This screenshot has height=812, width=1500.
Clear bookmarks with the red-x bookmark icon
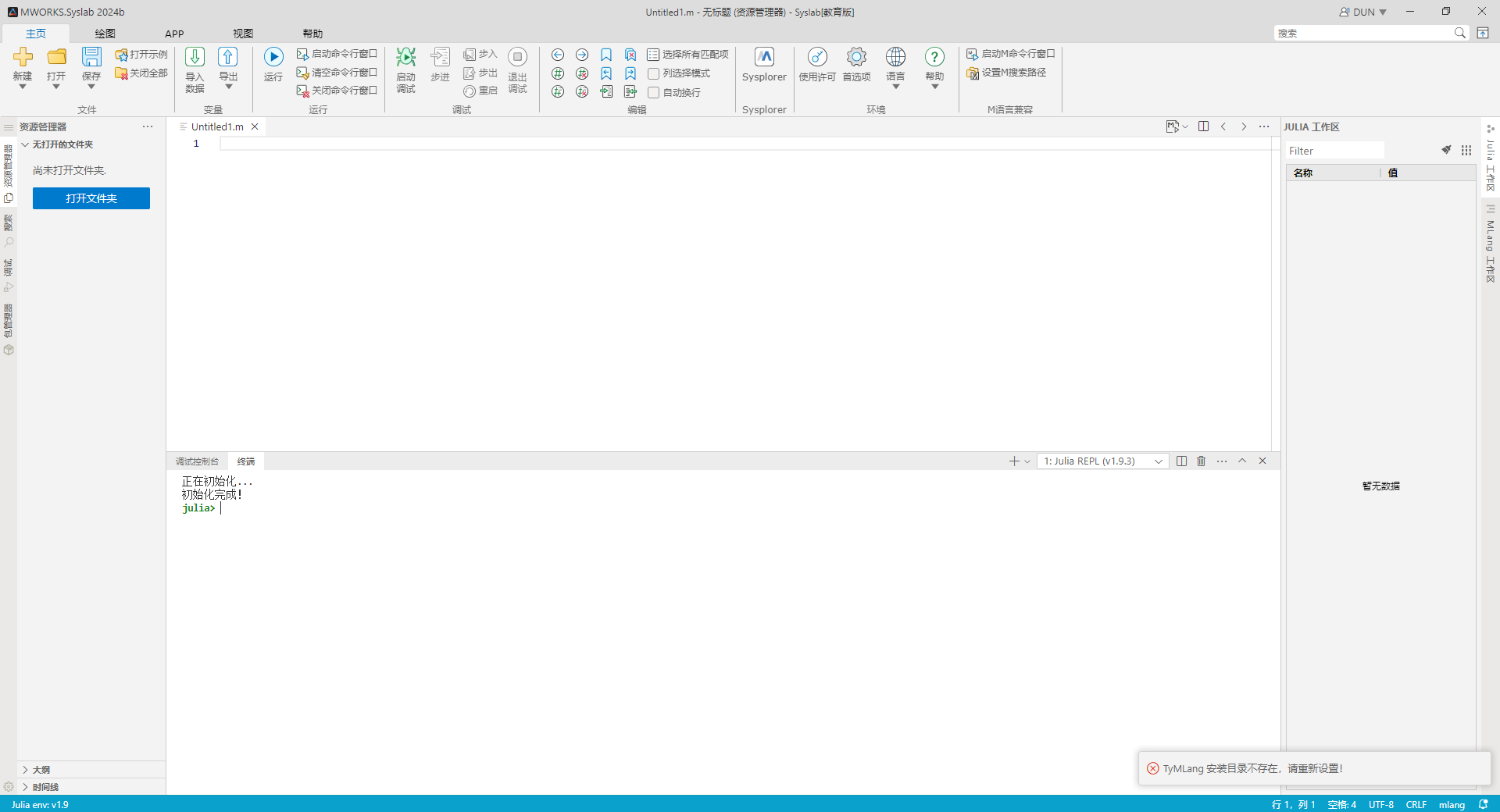click(x=630, y=55)
